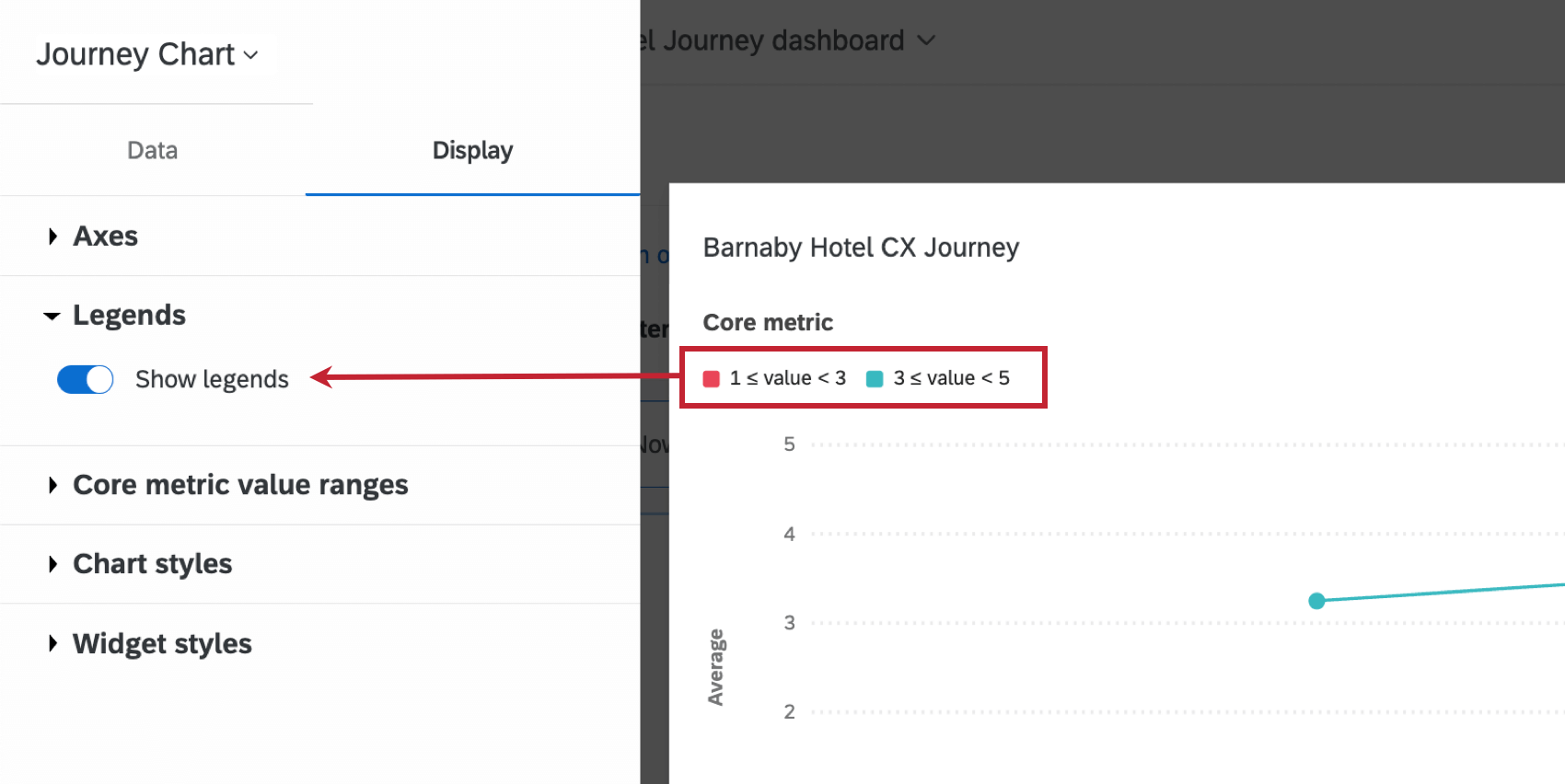The width and height of the screenshot is (1565, 784).
Task: Expand the Chart styles section arrow
Action: tap(52, 564)
